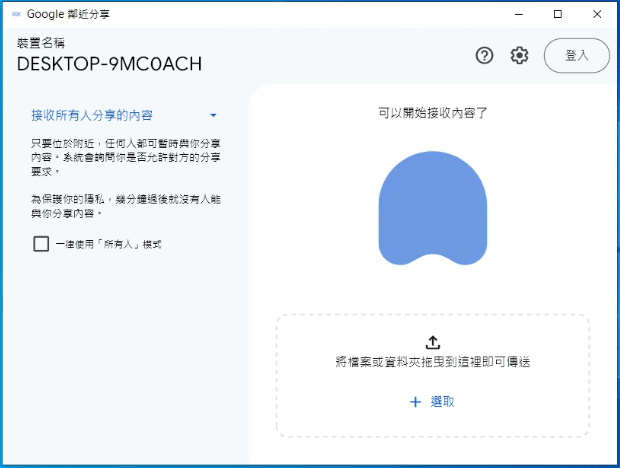Click the 裝置名稱 label
Viewport: 620px width, 468px height.
click(41, 43)
